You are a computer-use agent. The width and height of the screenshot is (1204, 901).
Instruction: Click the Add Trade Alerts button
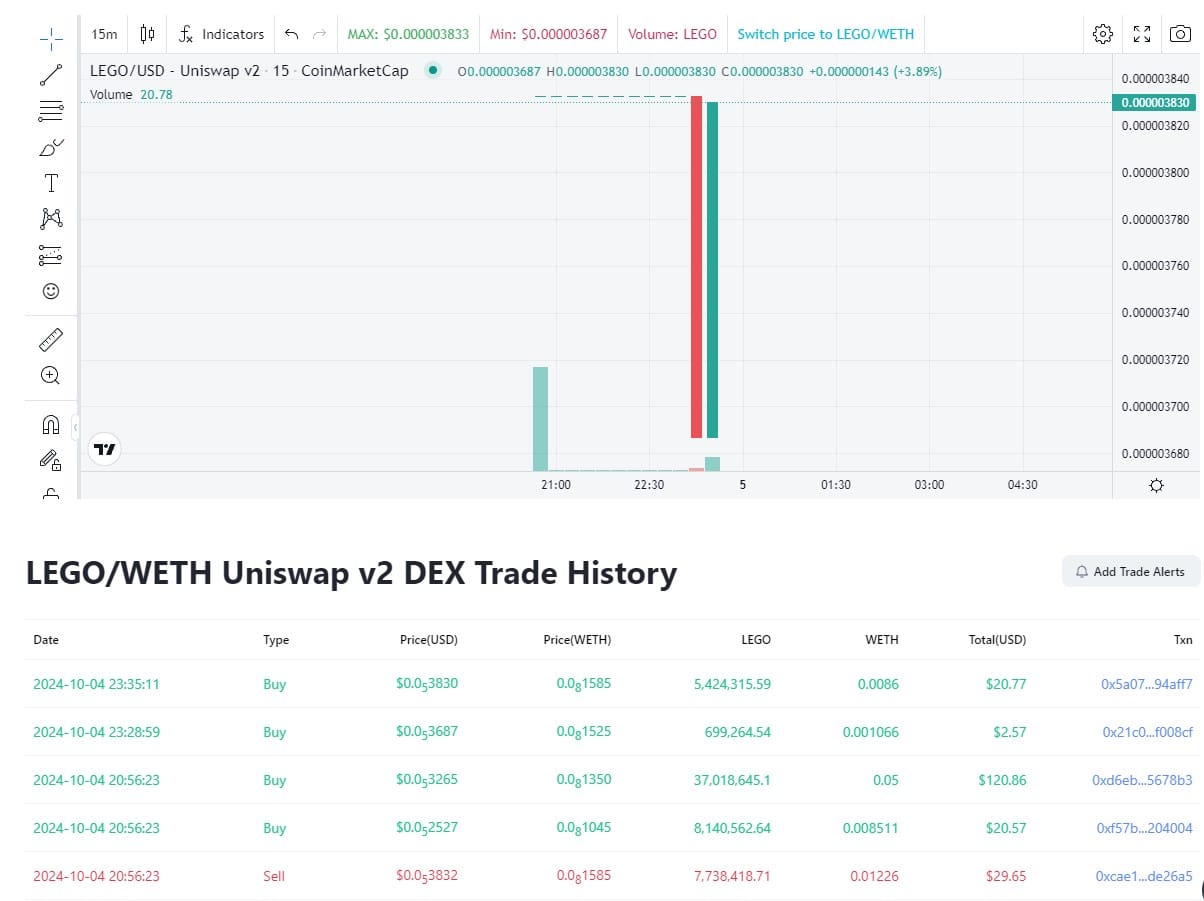coord(1130,572)
